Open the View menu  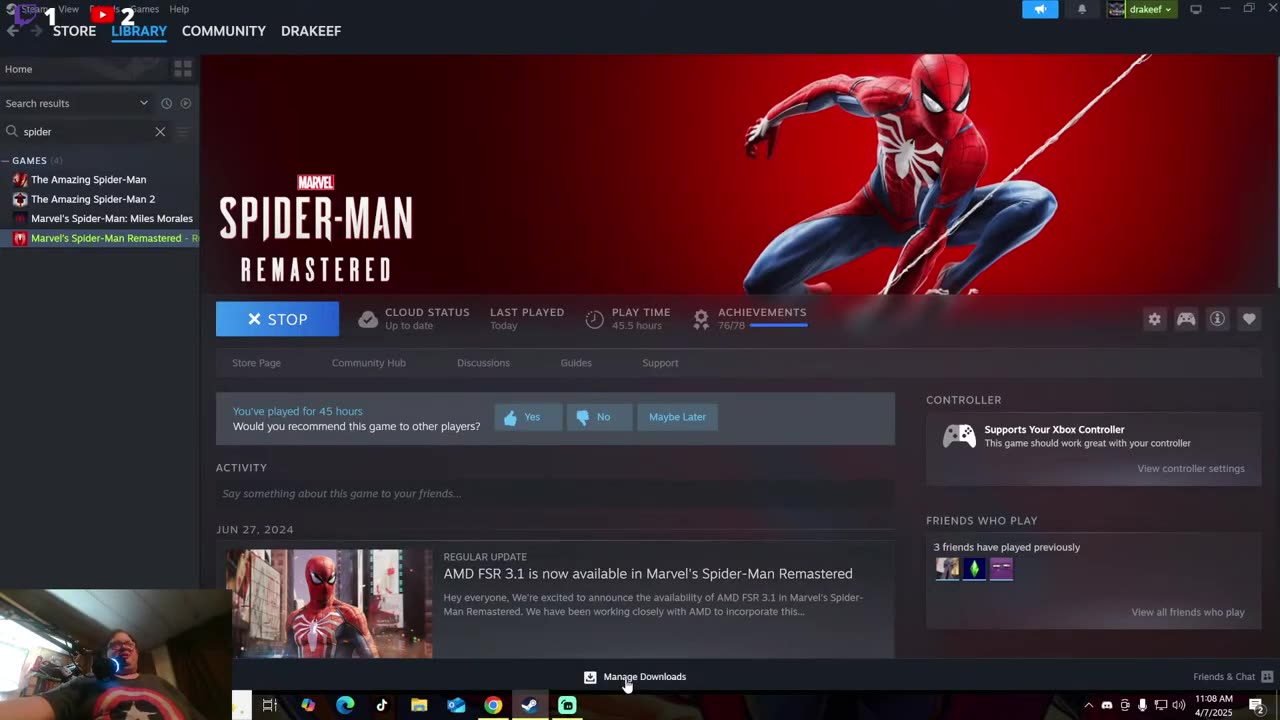[x=68, y=9]
